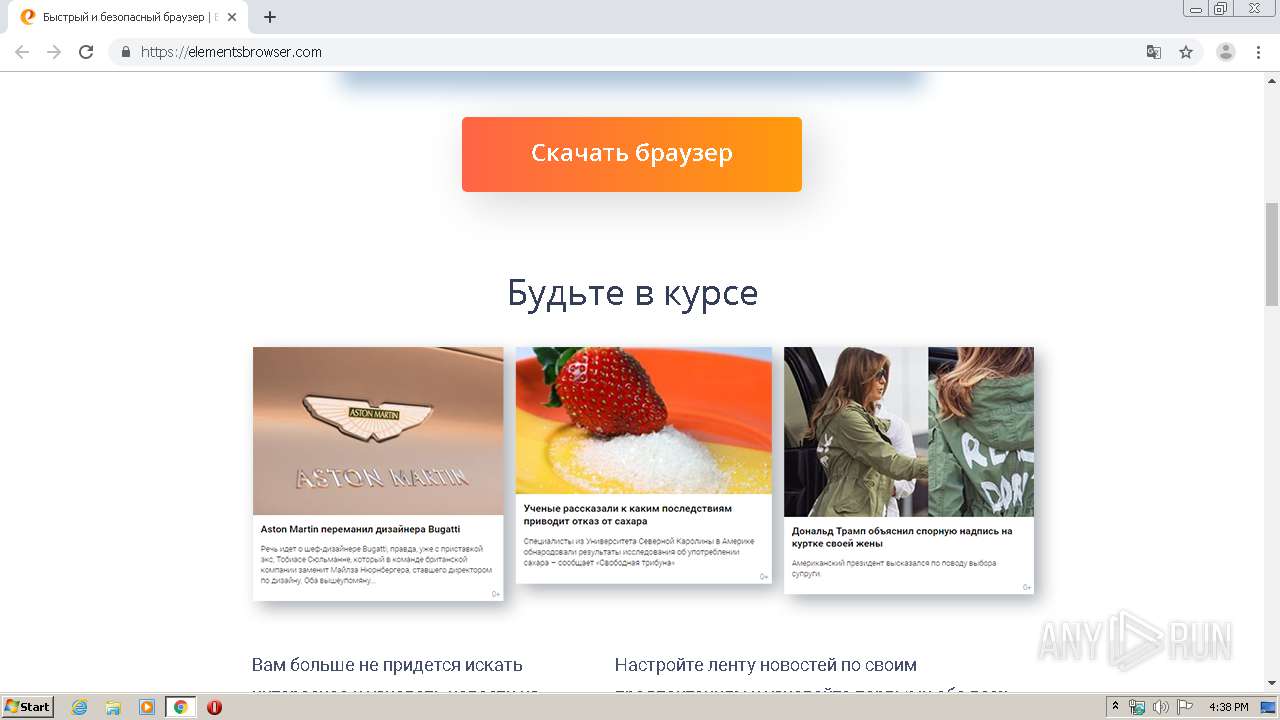This screenshot has height=720, width=1280.
Task: Click the Opera taskbar icon
Action: [214, 707]
